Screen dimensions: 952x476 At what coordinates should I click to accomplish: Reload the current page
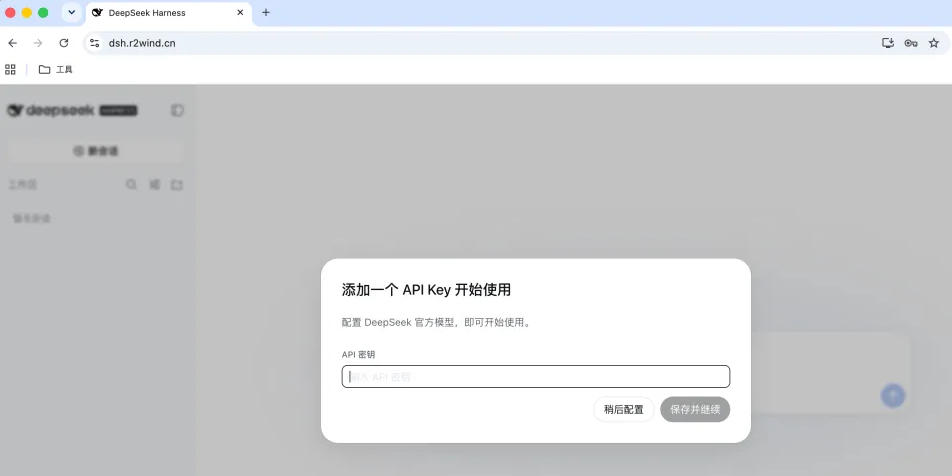pyautogui.click(x=64, y=43)
